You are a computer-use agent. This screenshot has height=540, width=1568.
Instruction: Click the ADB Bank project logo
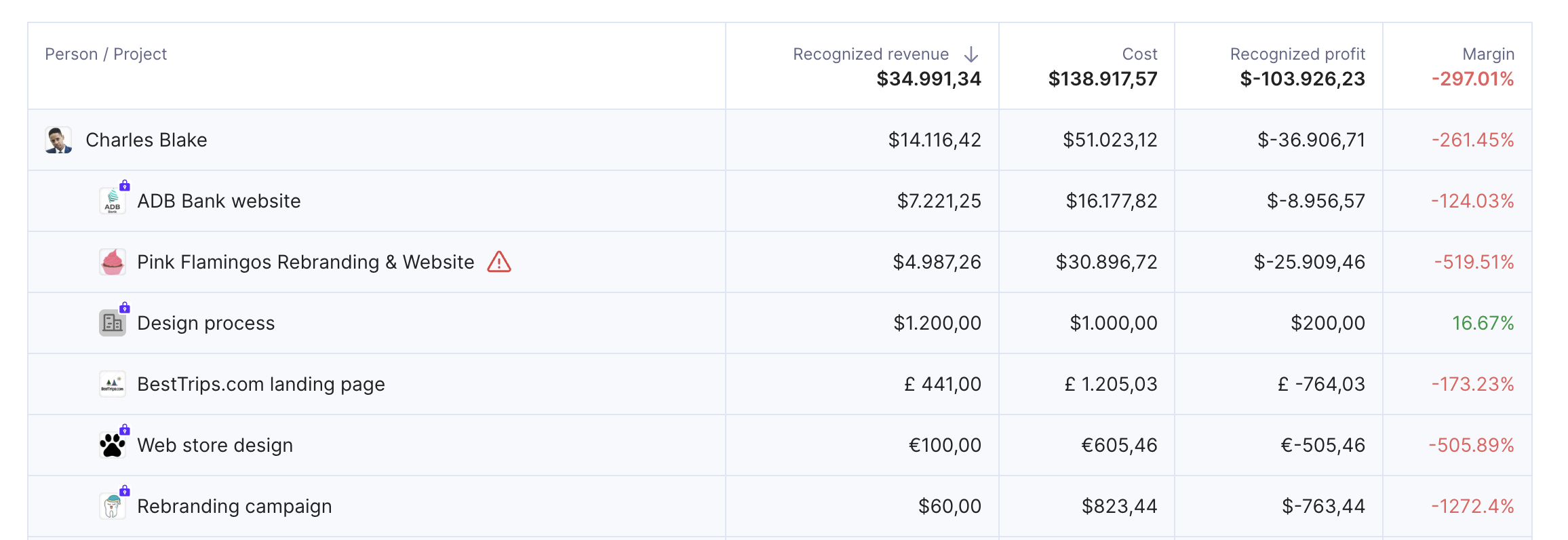[113, 201]
